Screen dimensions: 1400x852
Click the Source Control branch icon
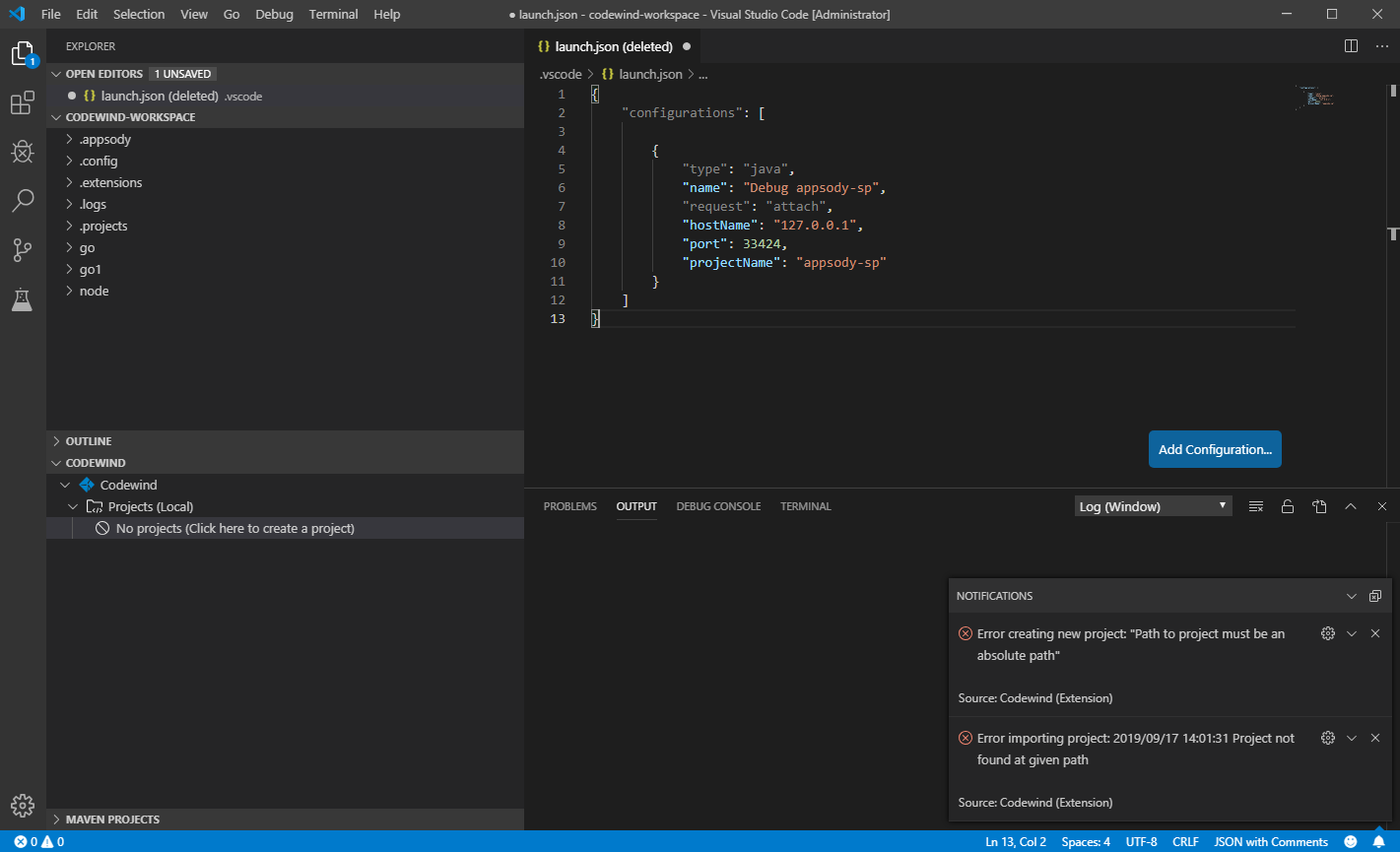(x=22, y=250)
